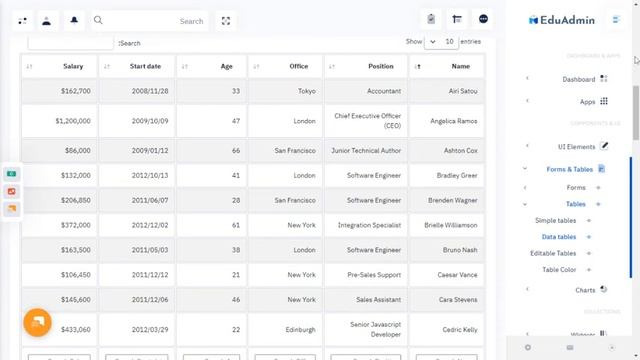Click the Charts pie icon

coord(603,289)
